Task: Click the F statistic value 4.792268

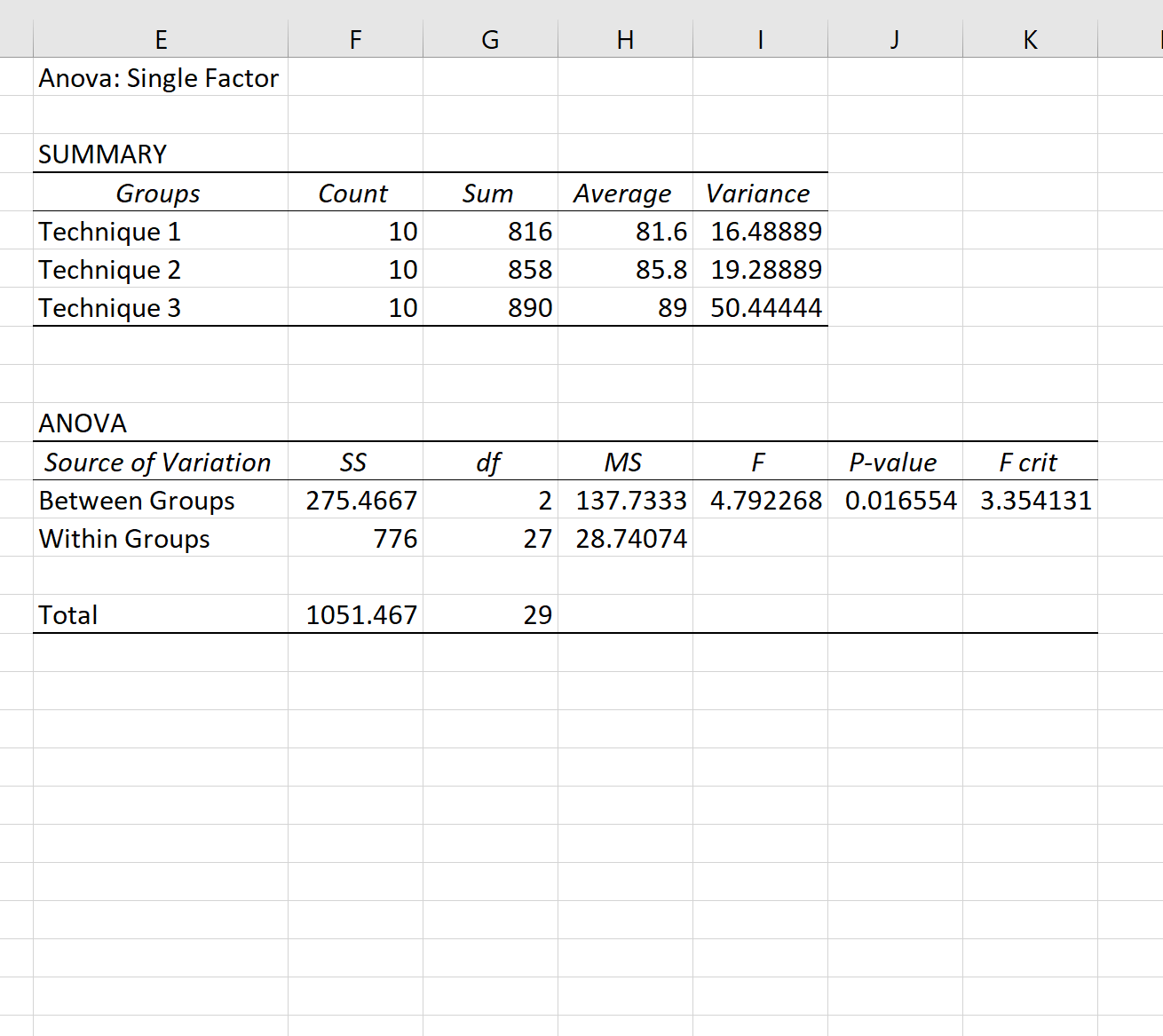Action: pos(760,500)
